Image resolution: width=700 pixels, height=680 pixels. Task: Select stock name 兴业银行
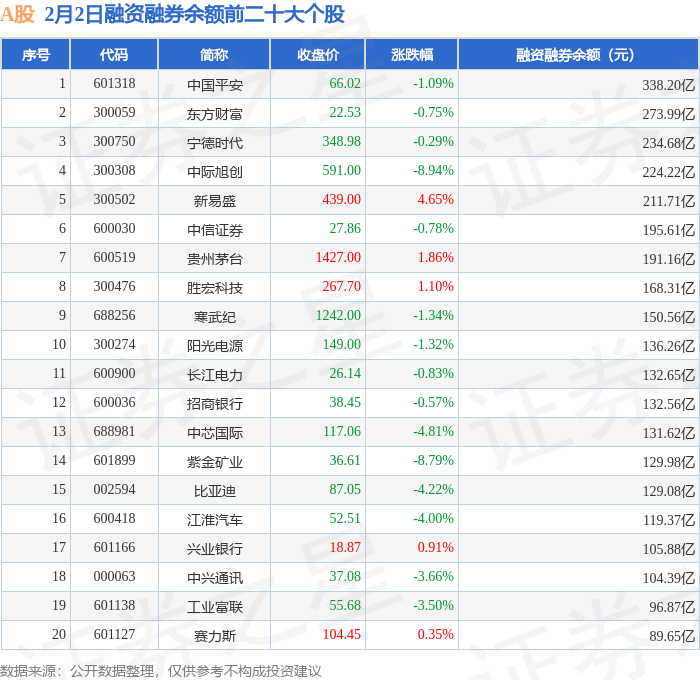(x=215, y=549)
